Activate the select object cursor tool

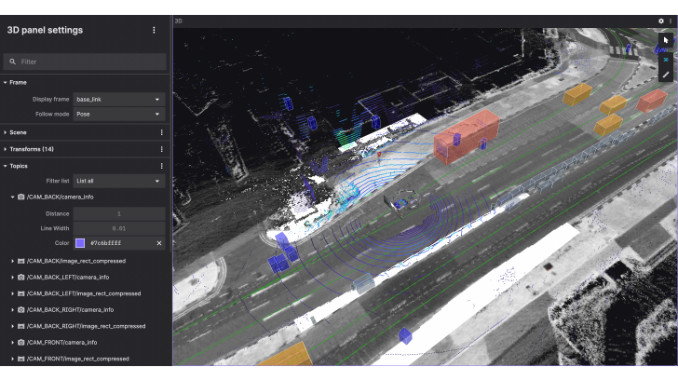point(665,40)
